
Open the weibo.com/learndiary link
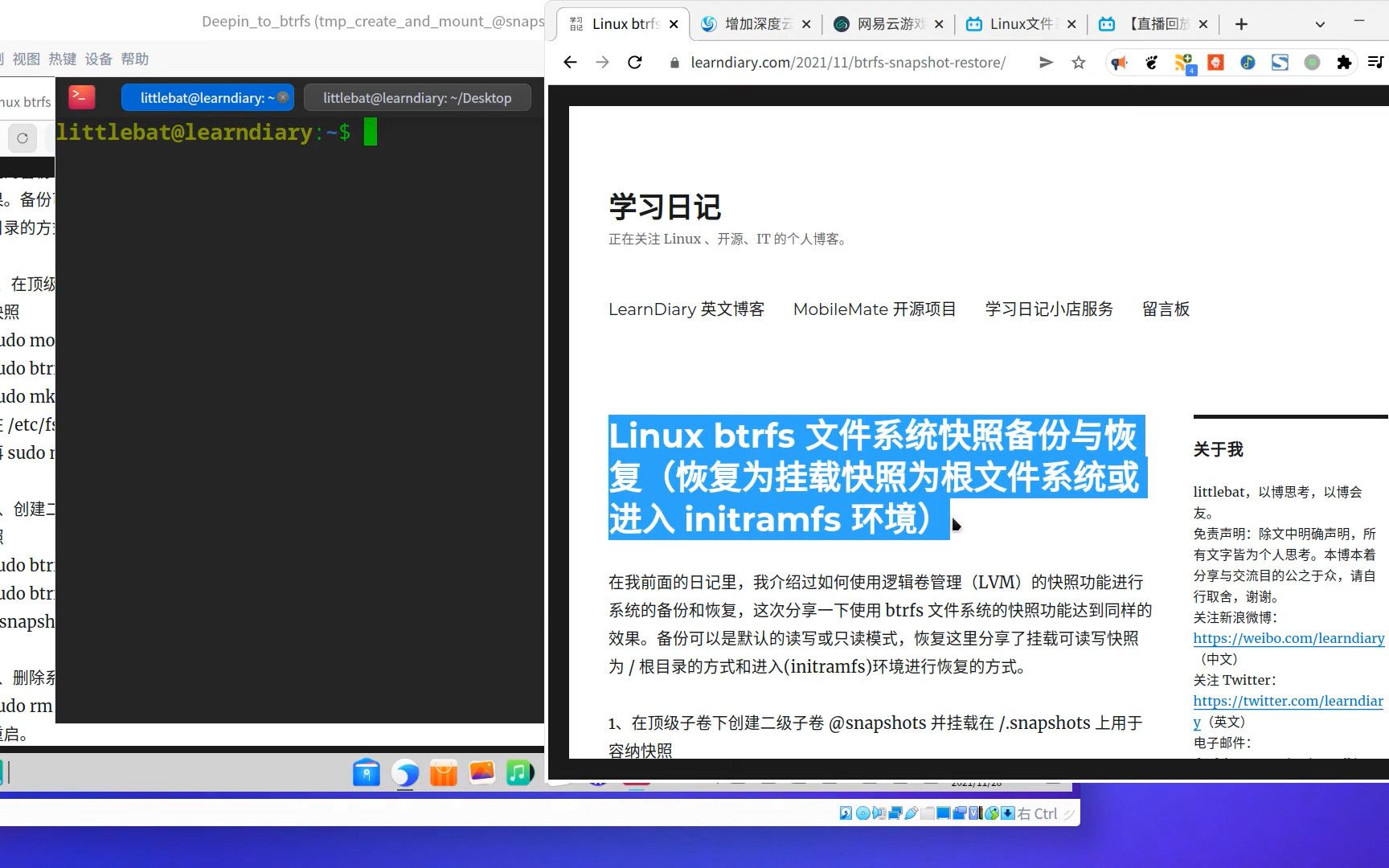[x=1289, y=638]
